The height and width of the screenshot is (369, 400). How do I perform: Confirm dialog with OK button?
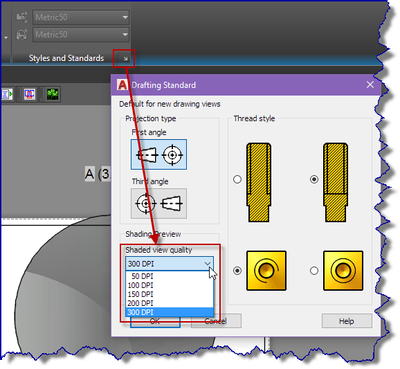pyautogui.click(x=155, y=321)
